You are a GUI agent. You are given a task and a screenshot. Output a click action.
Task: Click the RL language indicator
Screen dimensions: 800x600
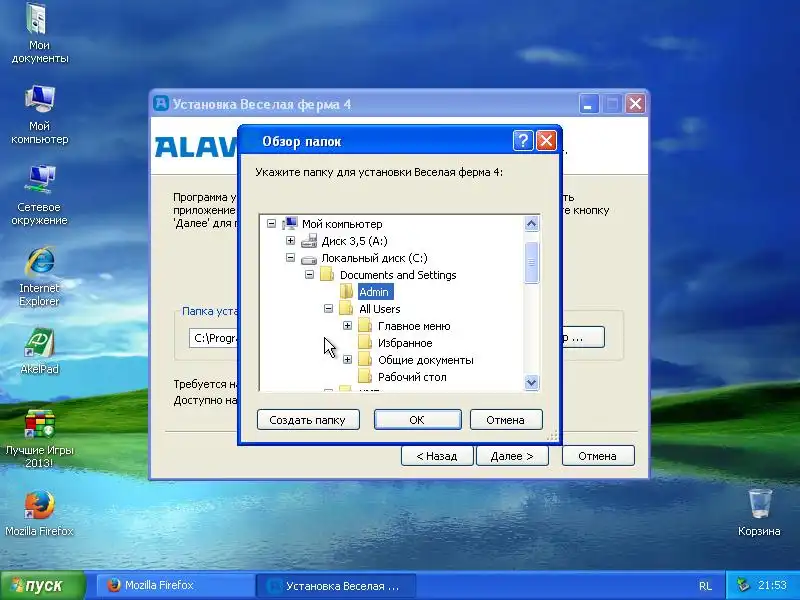706,586
